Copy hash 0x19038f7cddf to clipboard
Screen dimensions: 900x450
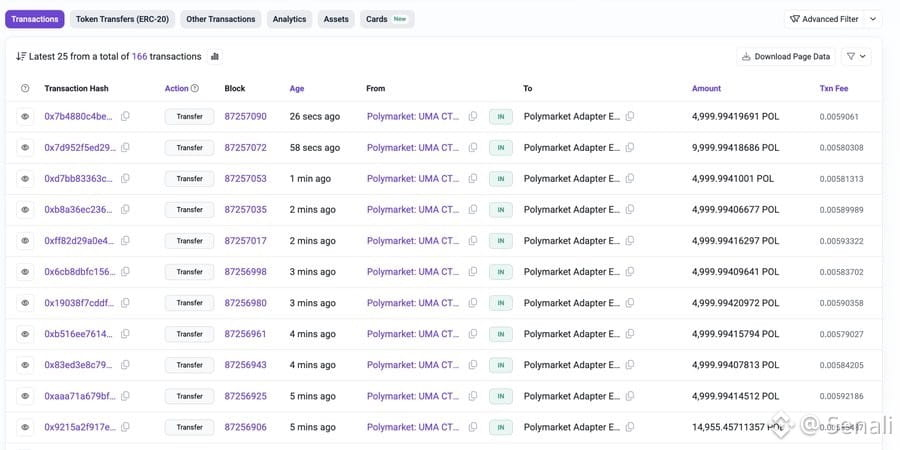click(x=125, y=302)
